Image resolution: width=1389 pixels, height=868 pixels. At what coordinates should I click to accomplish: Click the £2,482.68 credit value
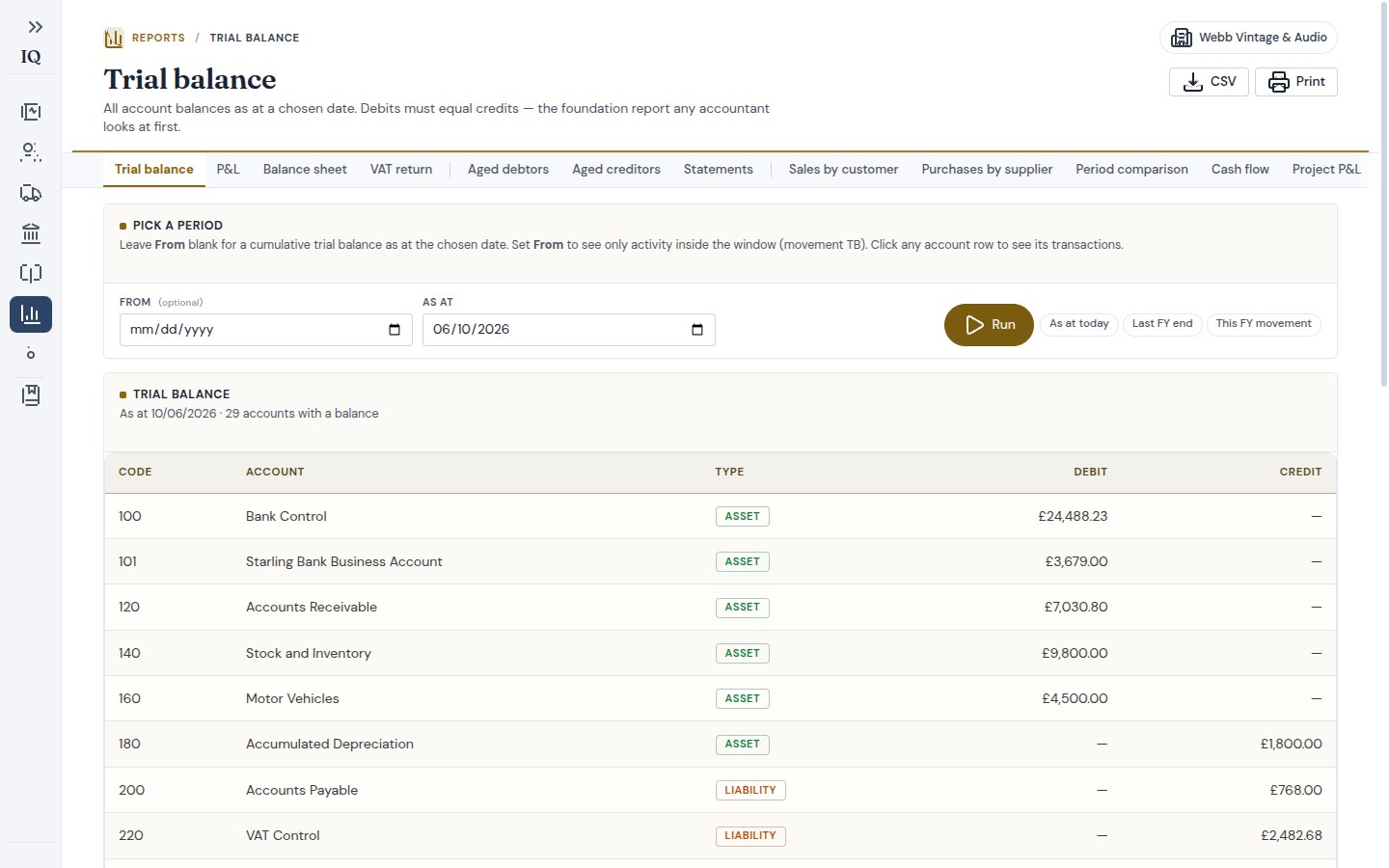tap(1291, 836)
